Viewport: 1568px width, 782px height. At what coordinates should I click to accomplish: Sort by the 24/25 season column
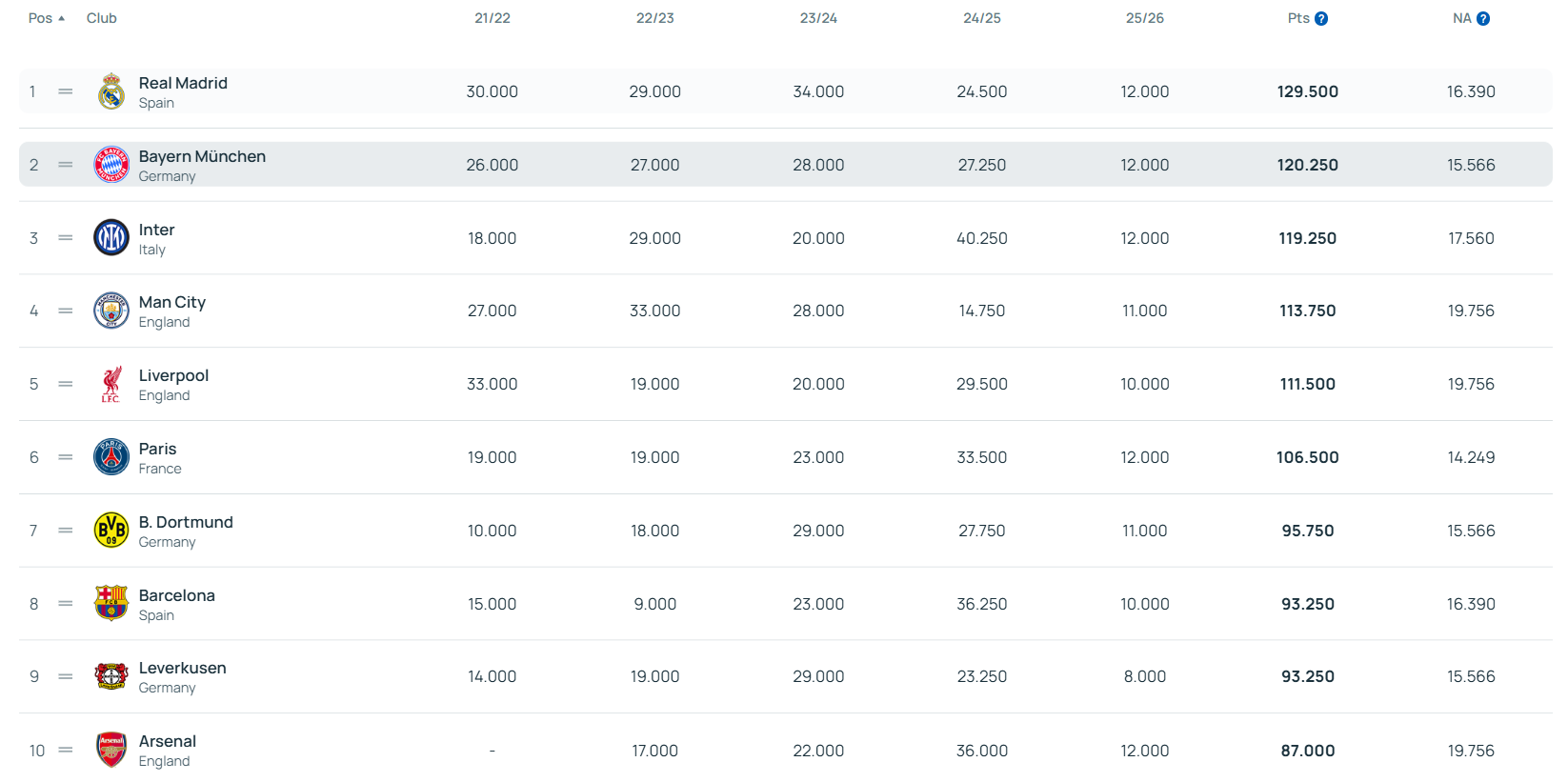pos(981,18)
